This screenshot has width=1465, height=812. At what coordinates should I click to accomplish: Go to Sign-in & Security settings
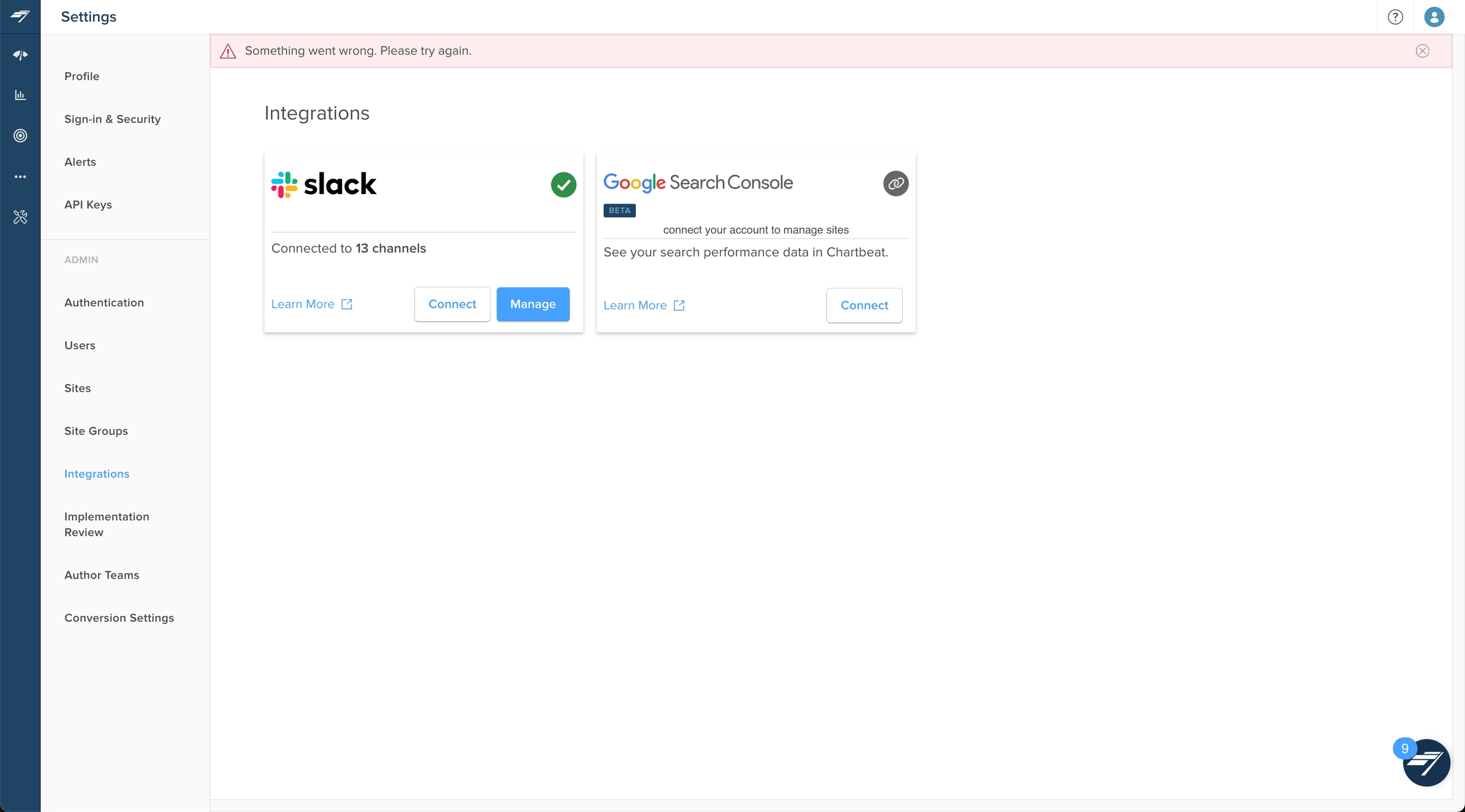pos(113,120)
